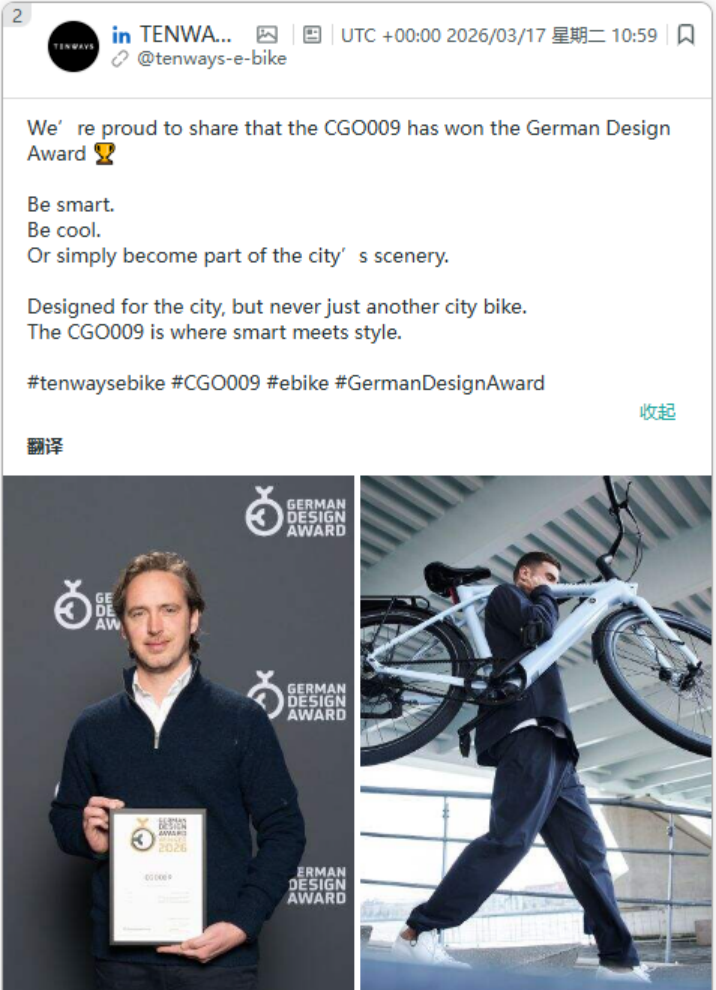Click the framed award certificate in photo

pos(157,876)
